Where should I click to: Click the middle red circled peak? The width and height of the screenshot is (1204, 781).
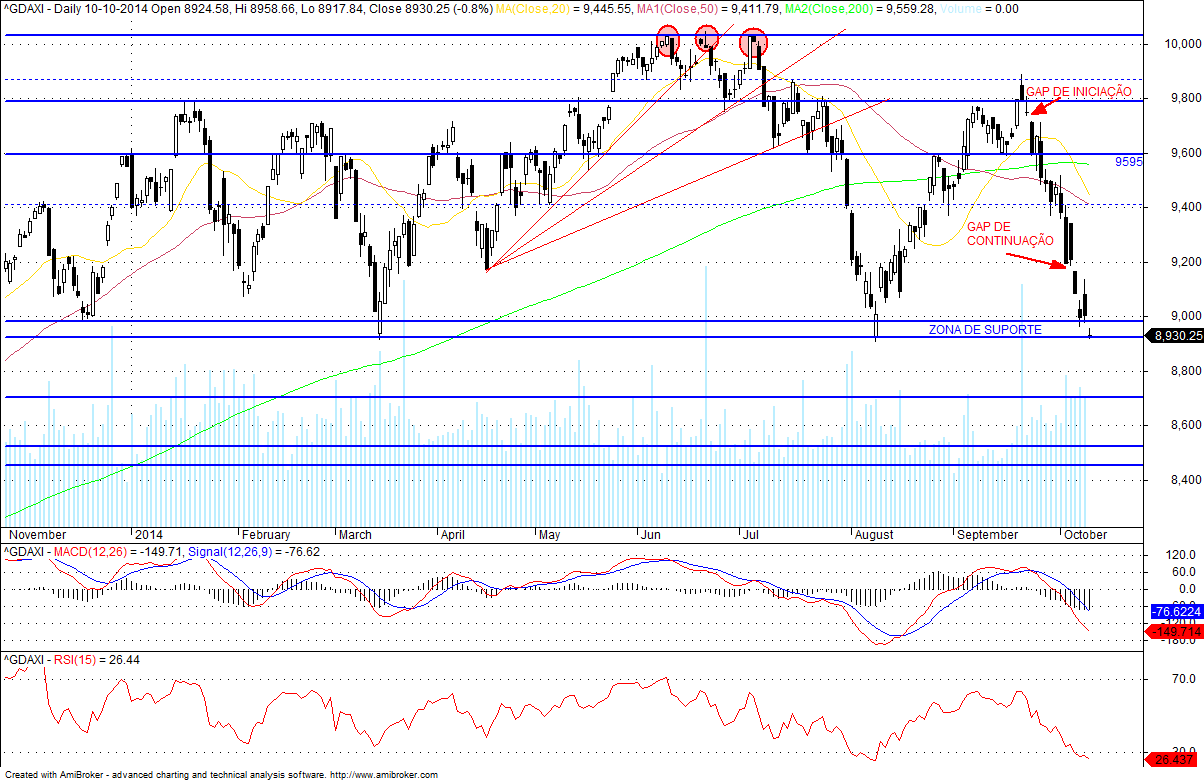(x=707, y=38)
